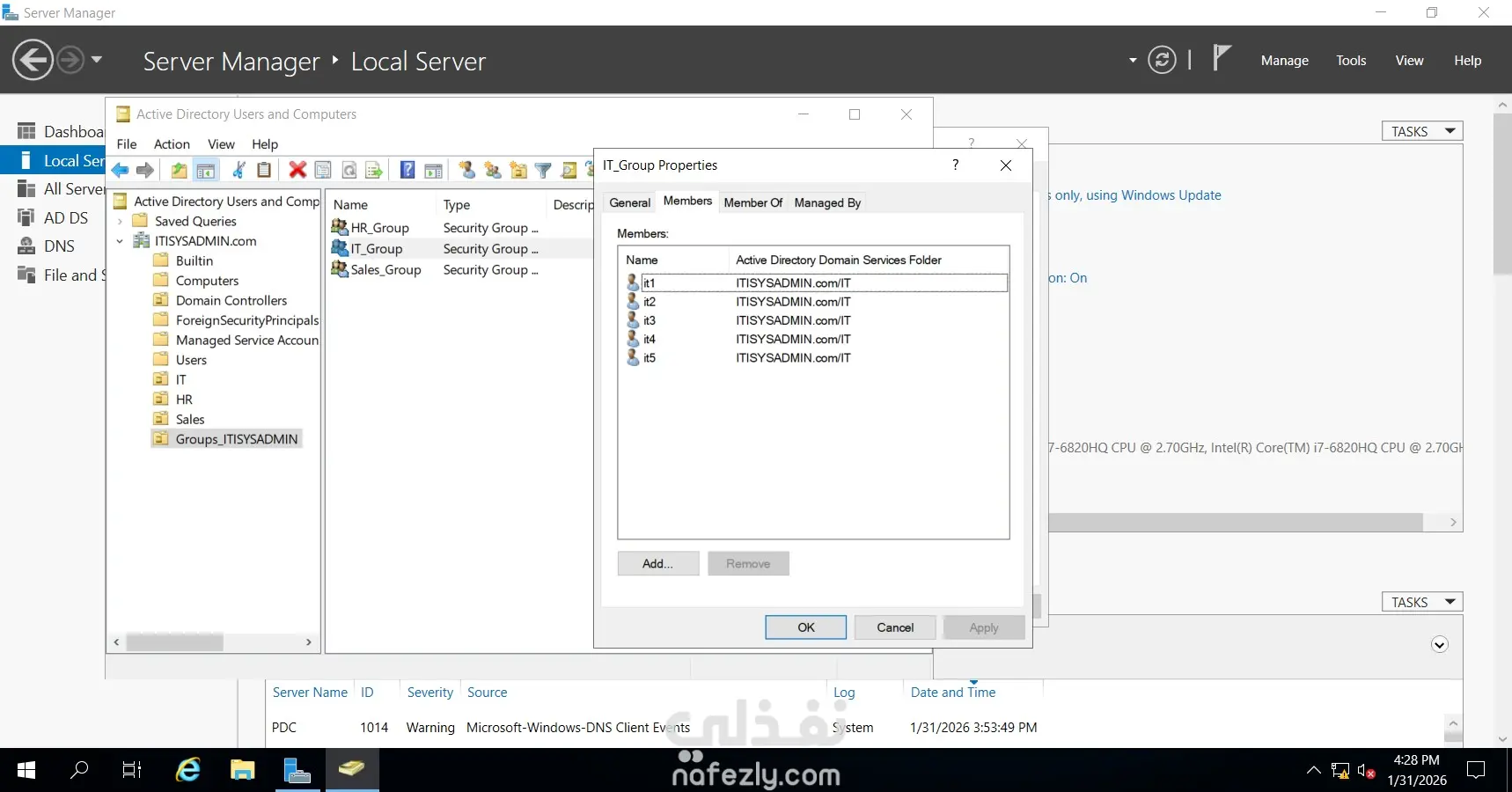
Task: Click the Refresh icon in ADUC toolbar
Action: 349,171
